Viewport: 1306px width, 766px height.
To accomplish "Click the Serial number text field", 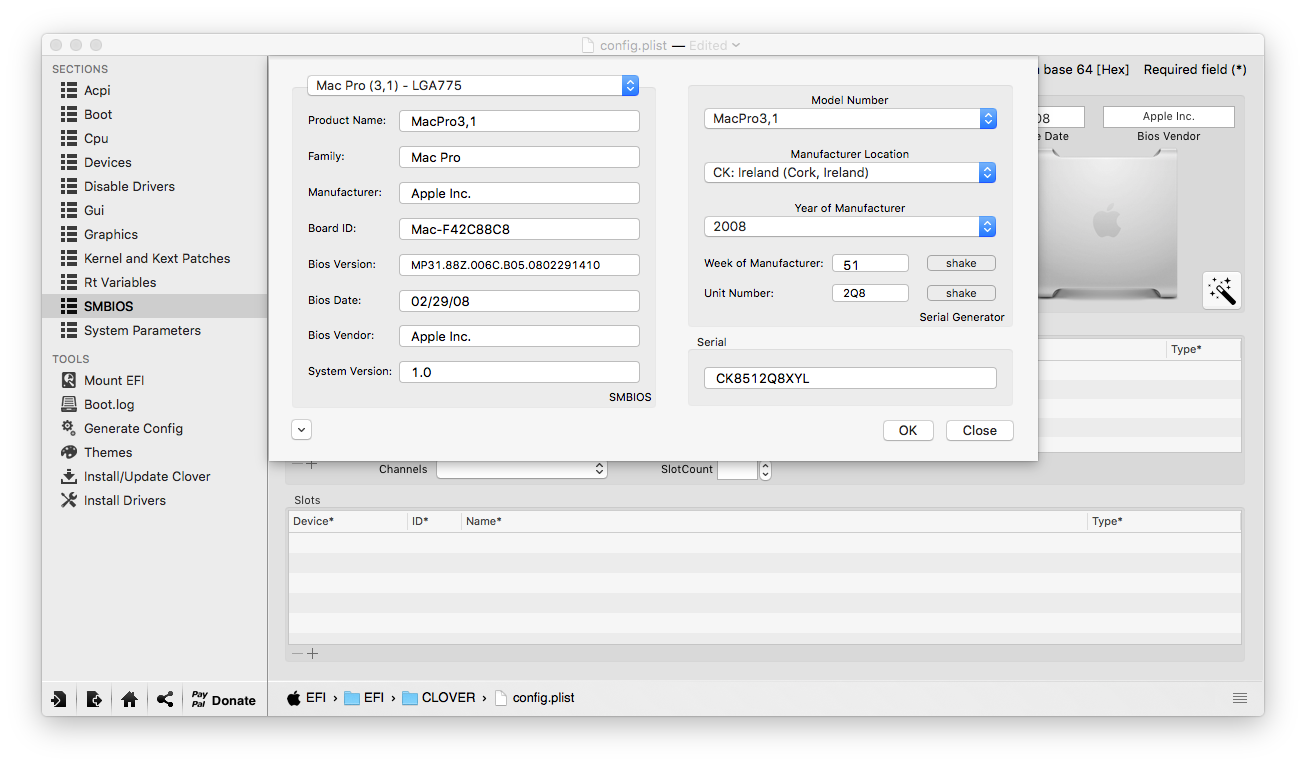I will (850, 378).
